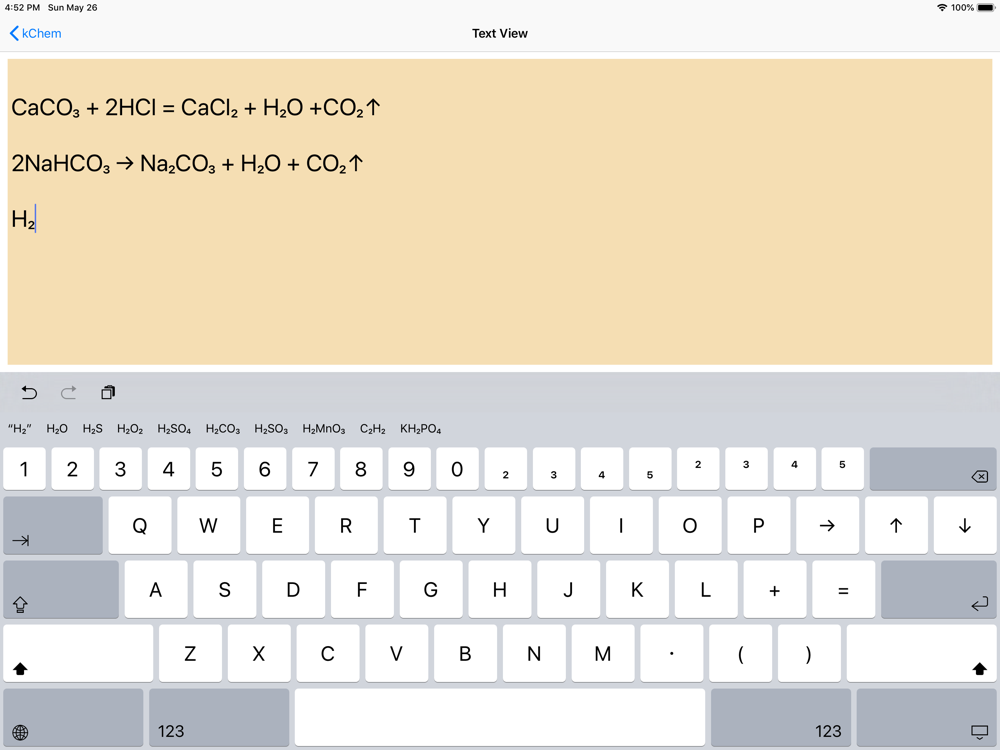Tap the up arrow gas key
This screenshot has height=750, width=1000.
pyautogui.click(x=896, y=525)
